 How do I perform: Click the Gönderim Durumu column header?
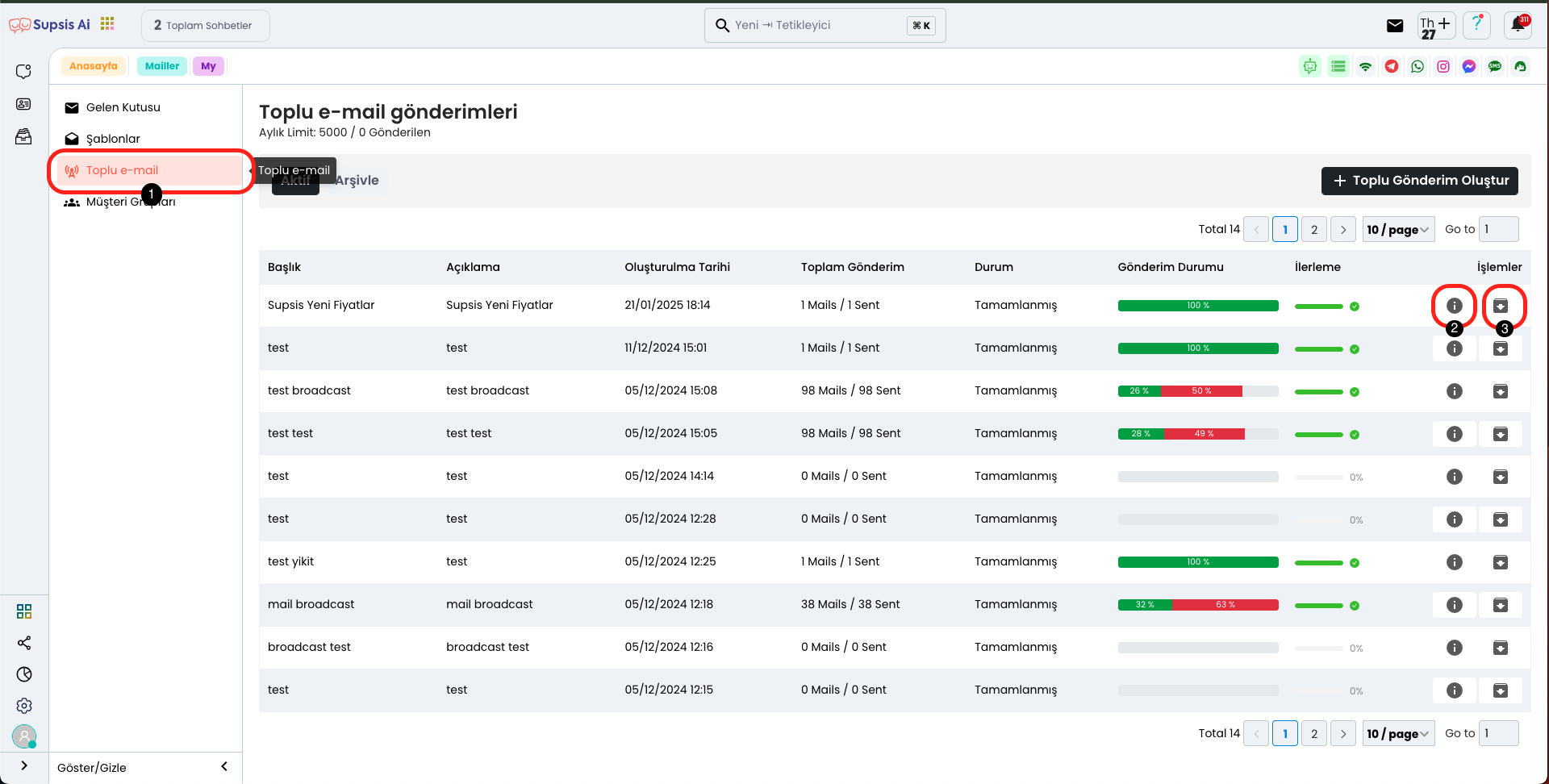coord(1171,267)
